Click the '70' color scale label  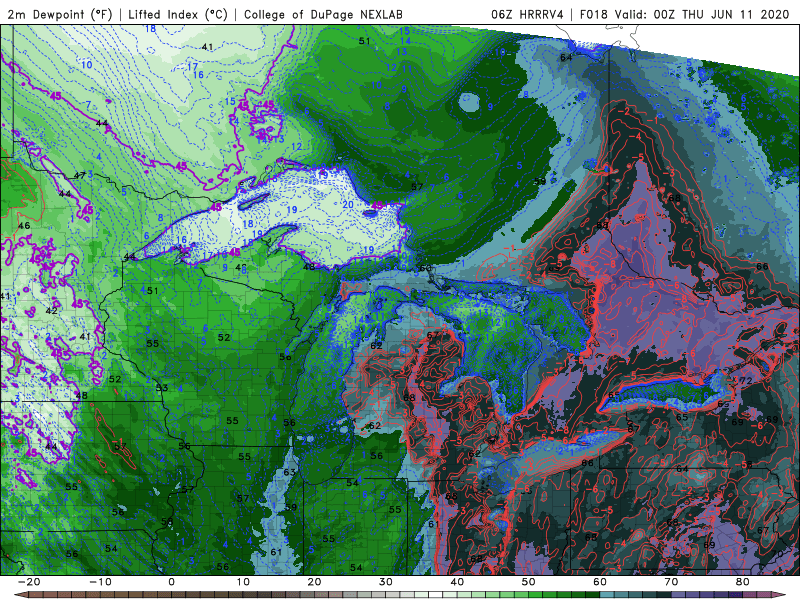tap(671, 582)
